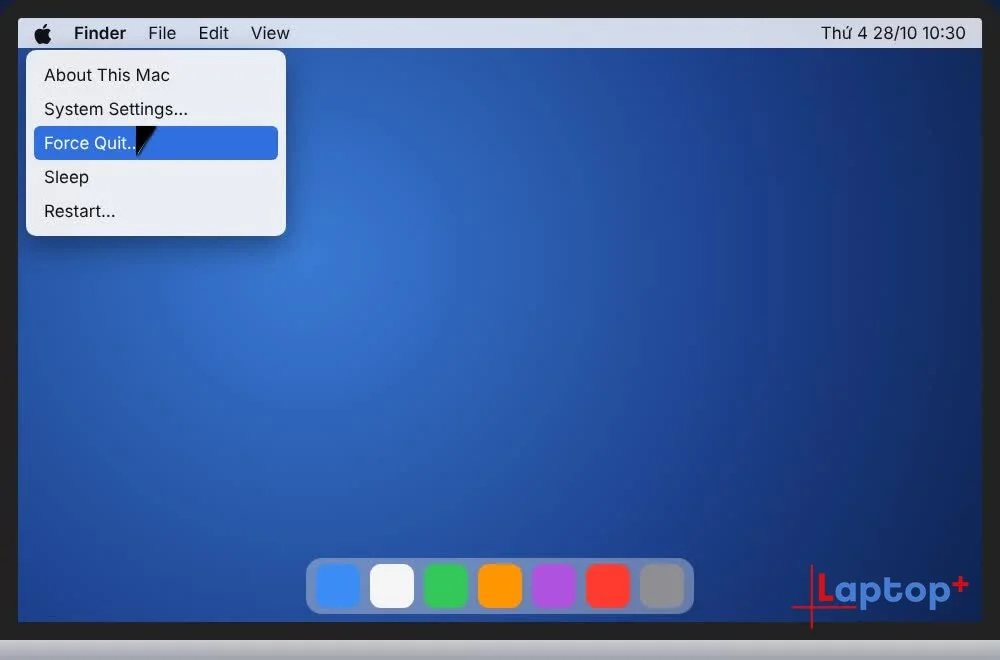
Task: Launch the red dock app
Action: pos(608,585)
